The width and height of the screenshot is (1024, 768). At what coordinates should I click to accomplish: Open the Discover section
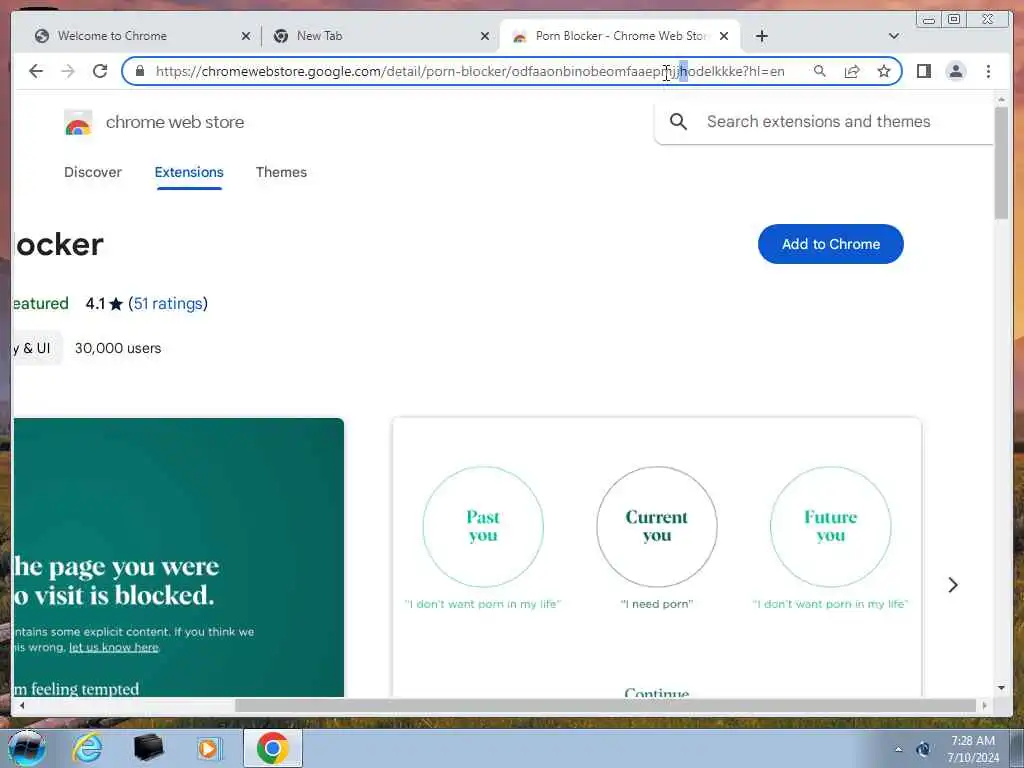[x=93, y=172]
